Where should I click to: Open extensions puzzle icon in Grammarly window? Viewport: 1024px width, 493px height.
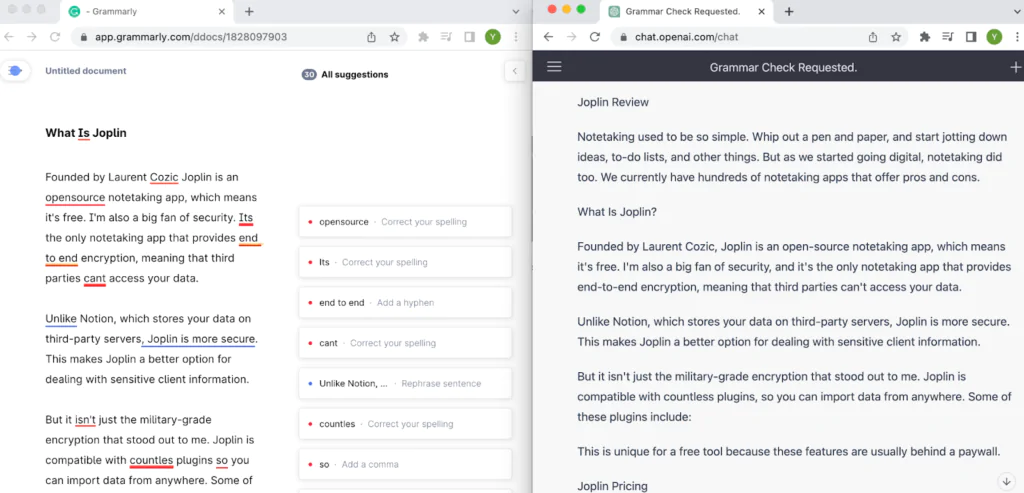(x=423, y=37)
